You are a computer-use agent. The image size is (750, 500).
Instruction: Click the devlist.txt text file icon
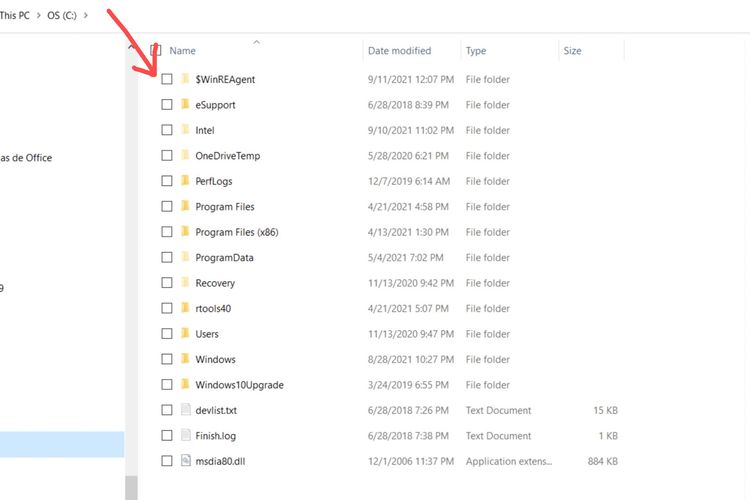(x=185, y=410)
